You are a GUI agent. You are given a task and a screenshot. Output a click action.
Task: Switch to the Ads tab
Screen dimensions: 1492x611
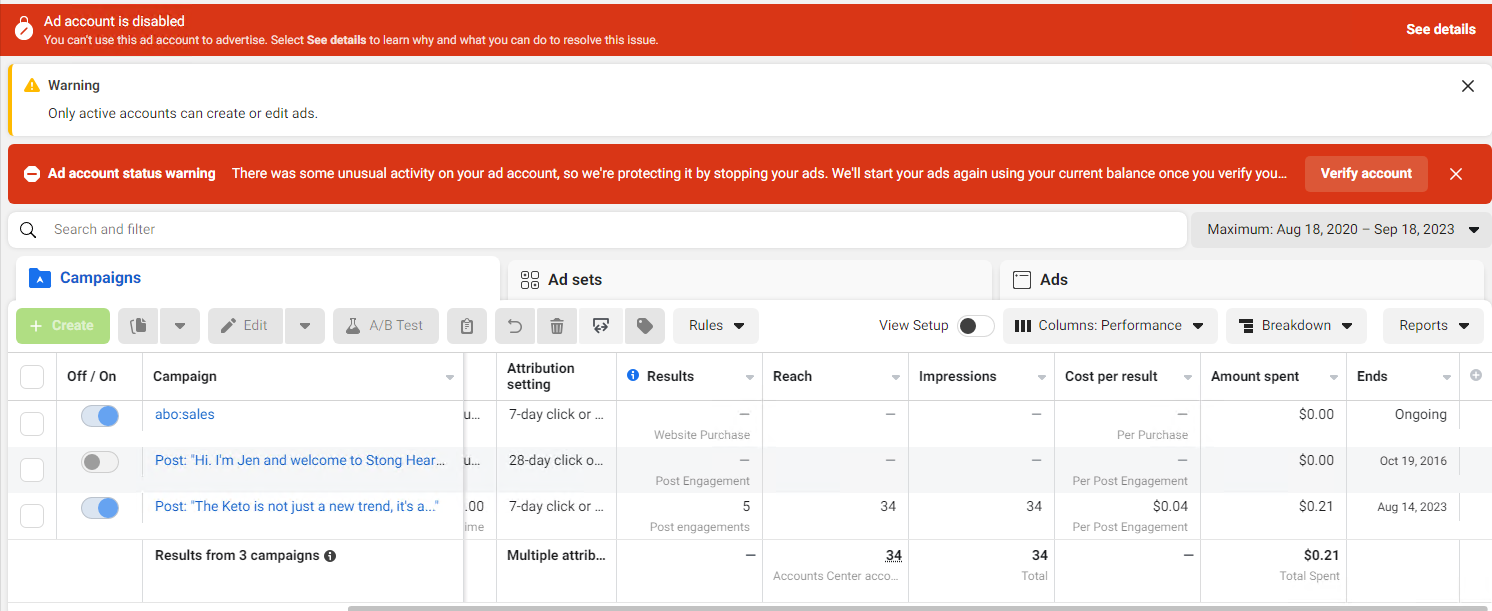point(1242,280)
